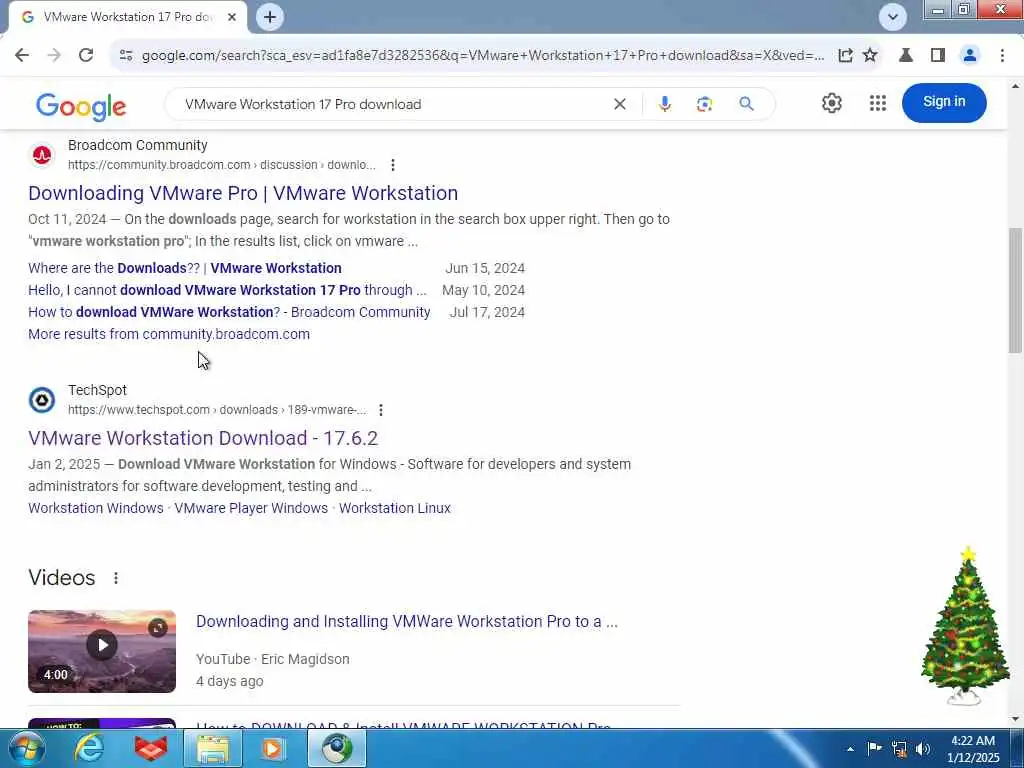Open More results from community.broadcom.com
This screenshot has height=768, width=1024.
click(169, 334)
